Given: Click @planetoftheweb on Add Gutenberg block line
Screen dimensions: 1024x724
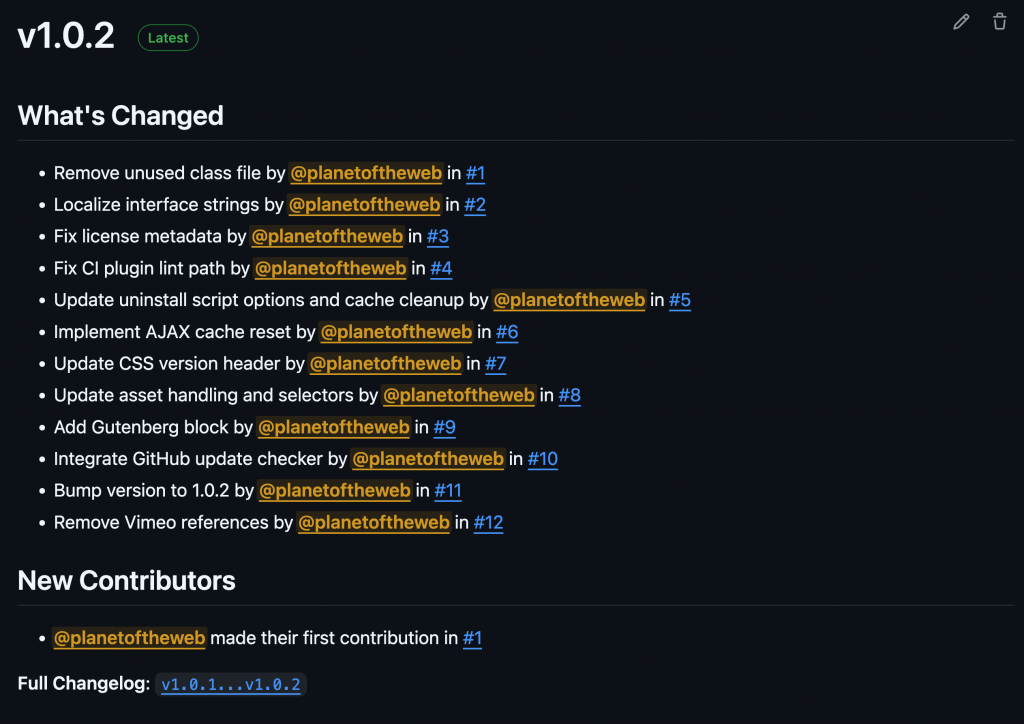Looking at the screenshot, I should click(x=334, y=427).
